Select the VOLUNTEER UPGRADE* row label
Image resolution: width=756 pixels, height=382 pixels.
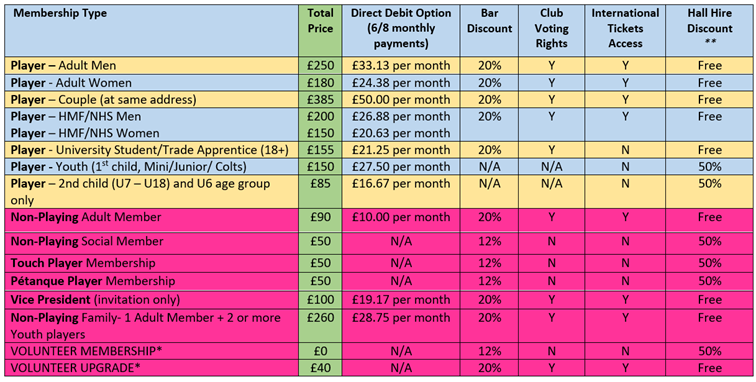(75, 368)
